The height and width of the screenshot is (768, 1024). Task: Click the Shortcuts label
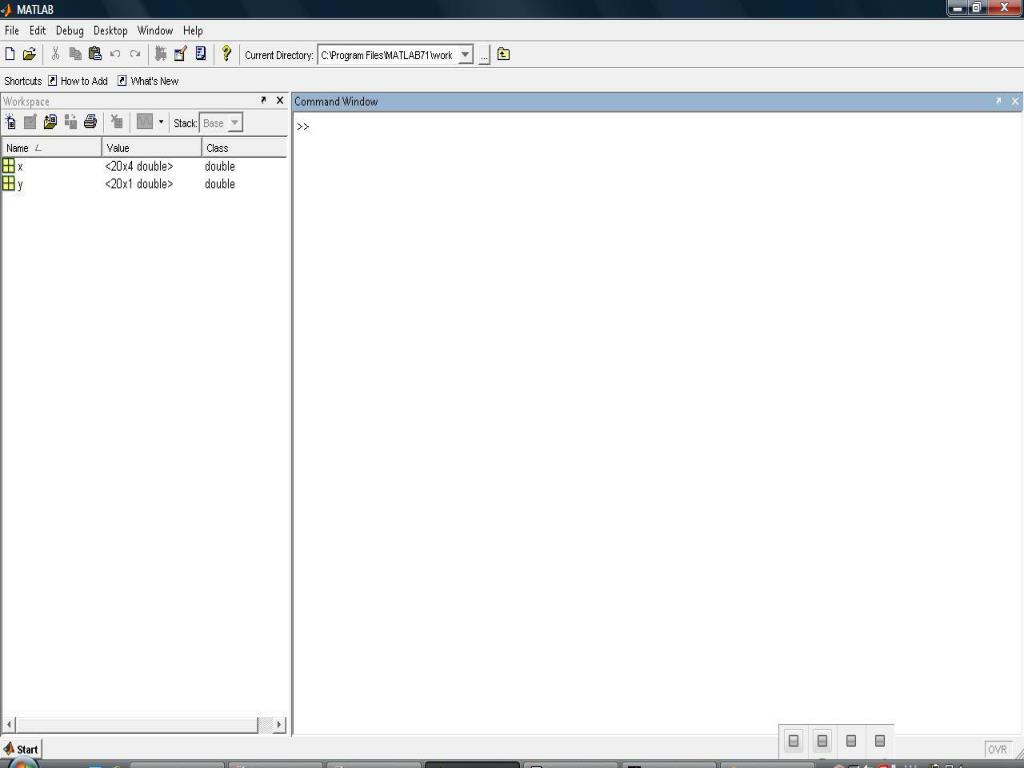pos(23,81)
